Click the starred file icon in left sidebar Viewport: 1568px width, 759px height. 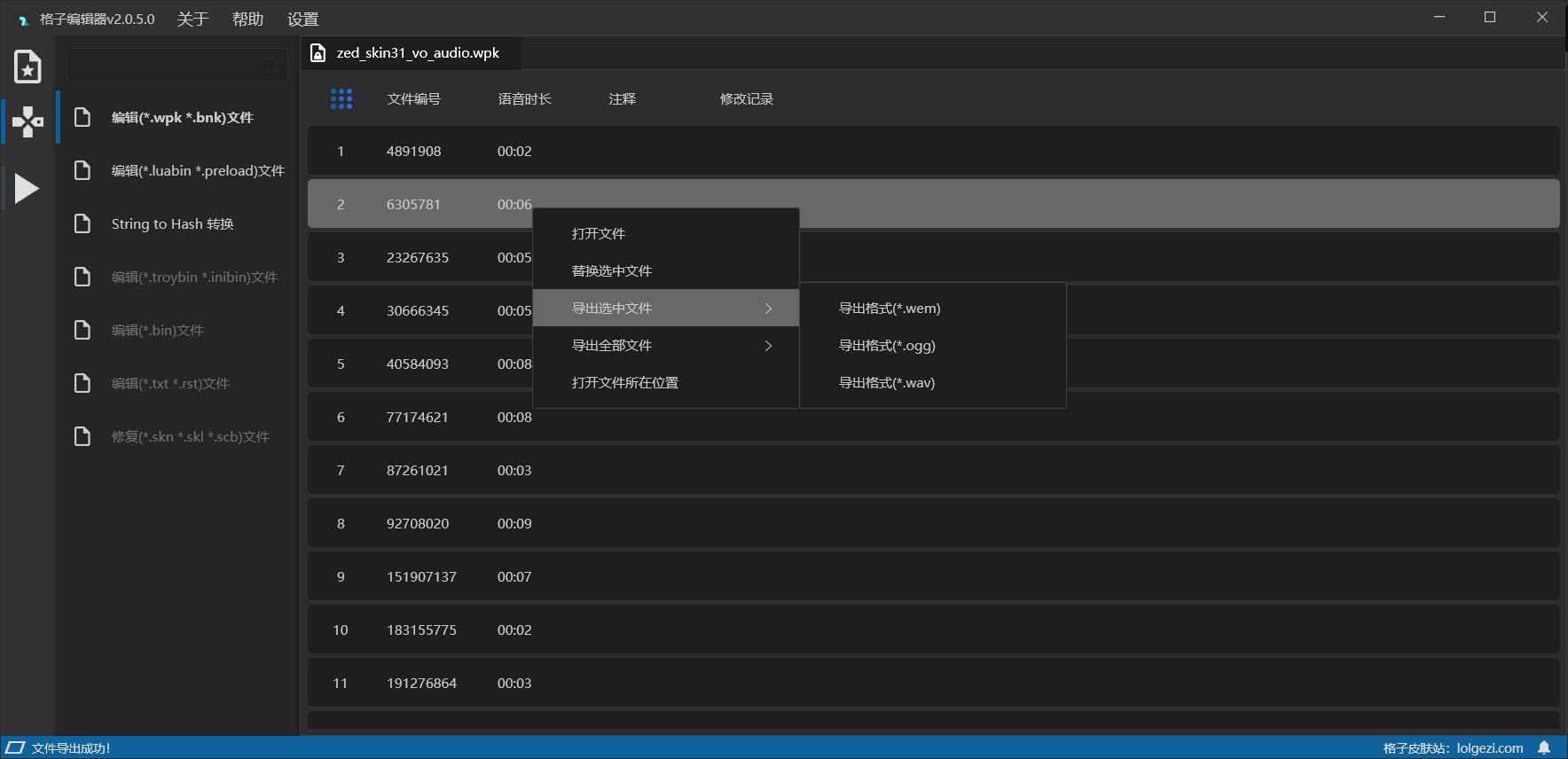coord(27,67)
